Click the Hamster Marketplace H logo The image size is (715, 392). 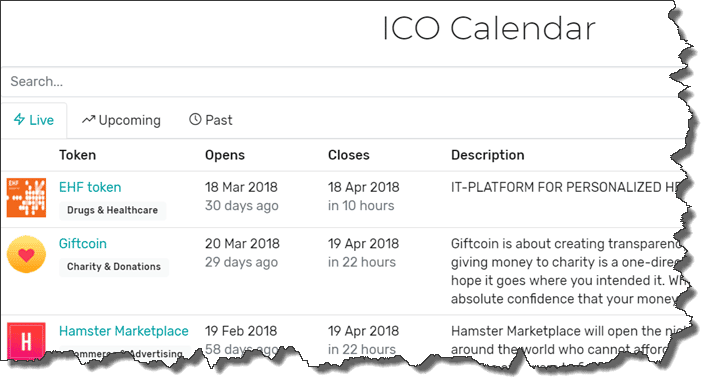tap(26, 341)
